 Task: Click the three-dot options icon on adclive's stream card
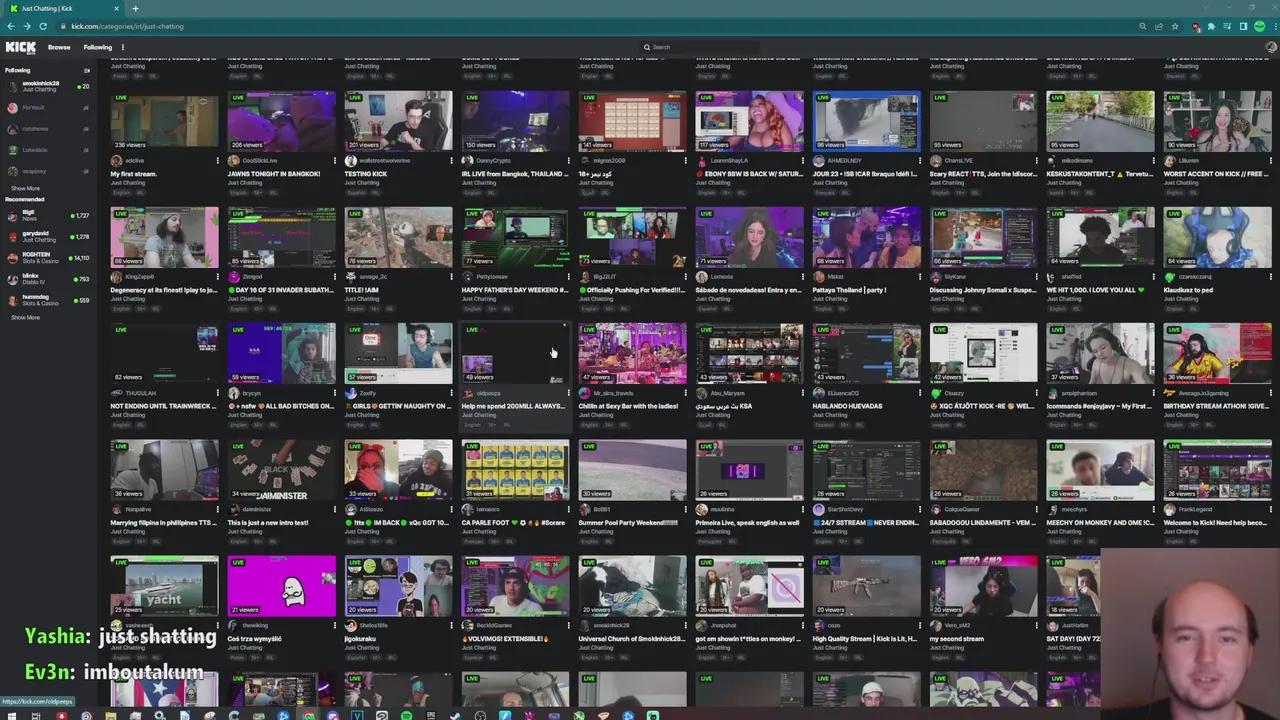[218, 161]
